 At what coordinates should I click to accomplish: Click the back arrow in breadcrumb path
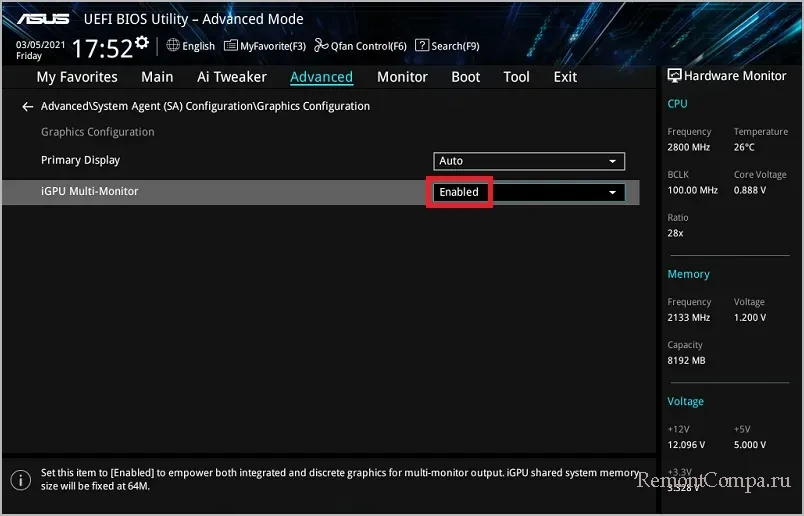pos(28,106)
